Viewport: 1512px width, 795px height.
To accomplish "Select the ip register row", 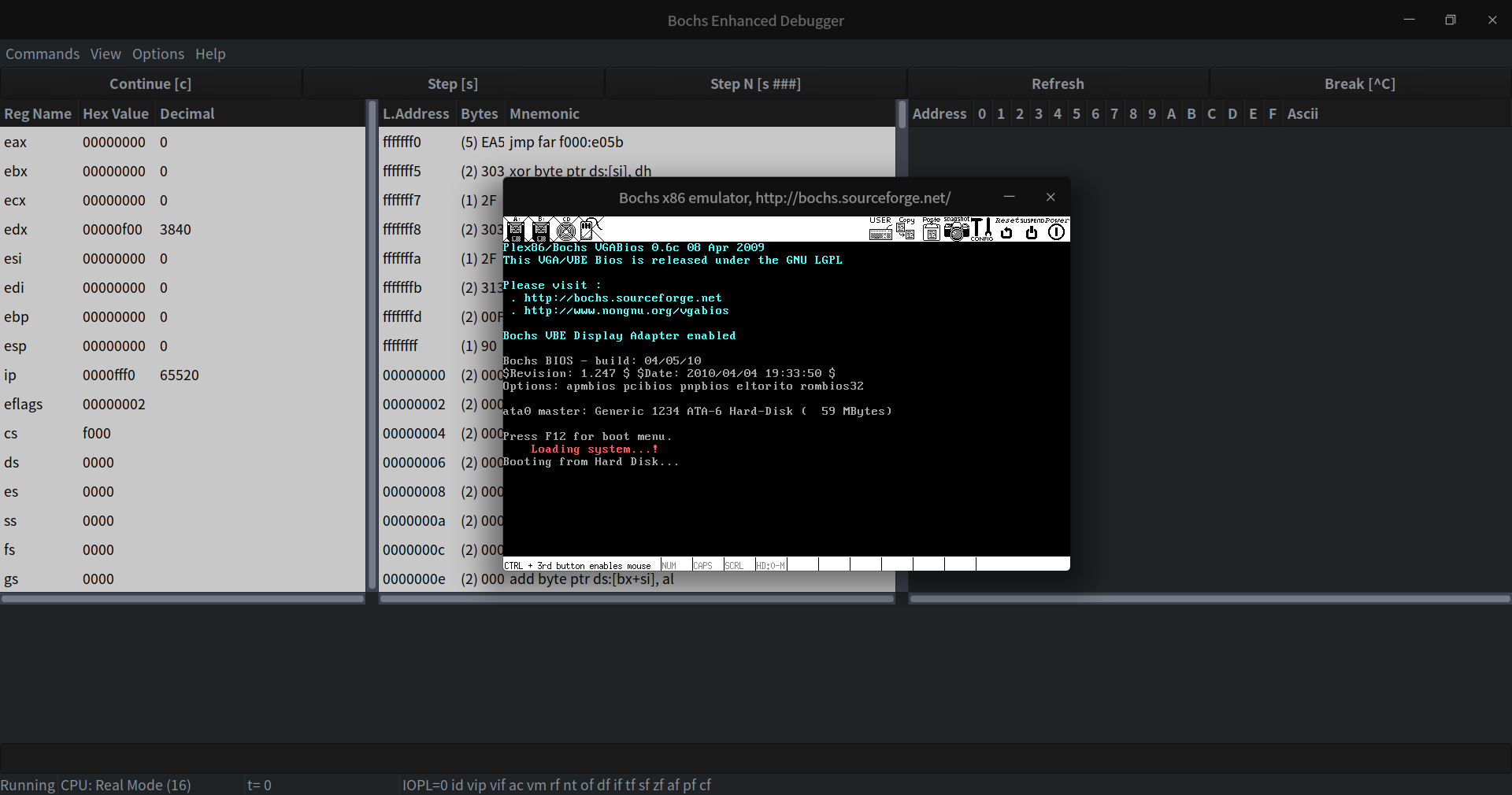I will tap(183, 375).
